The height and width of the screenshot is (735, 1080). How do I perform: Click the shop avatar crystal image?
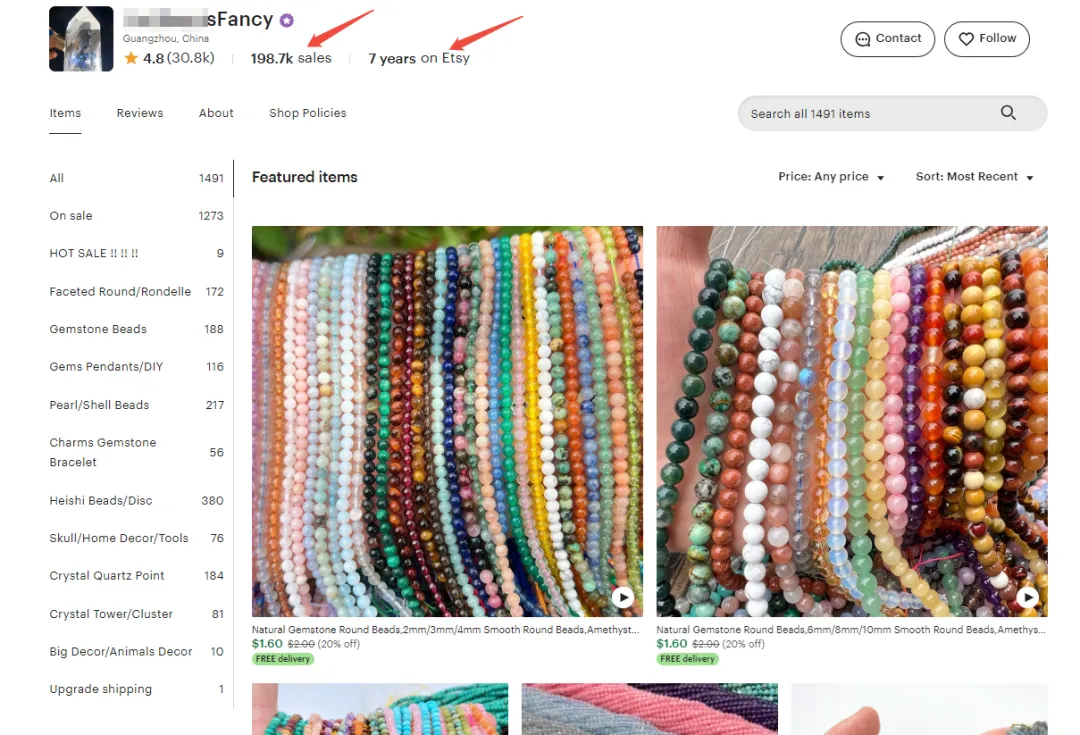81,39
